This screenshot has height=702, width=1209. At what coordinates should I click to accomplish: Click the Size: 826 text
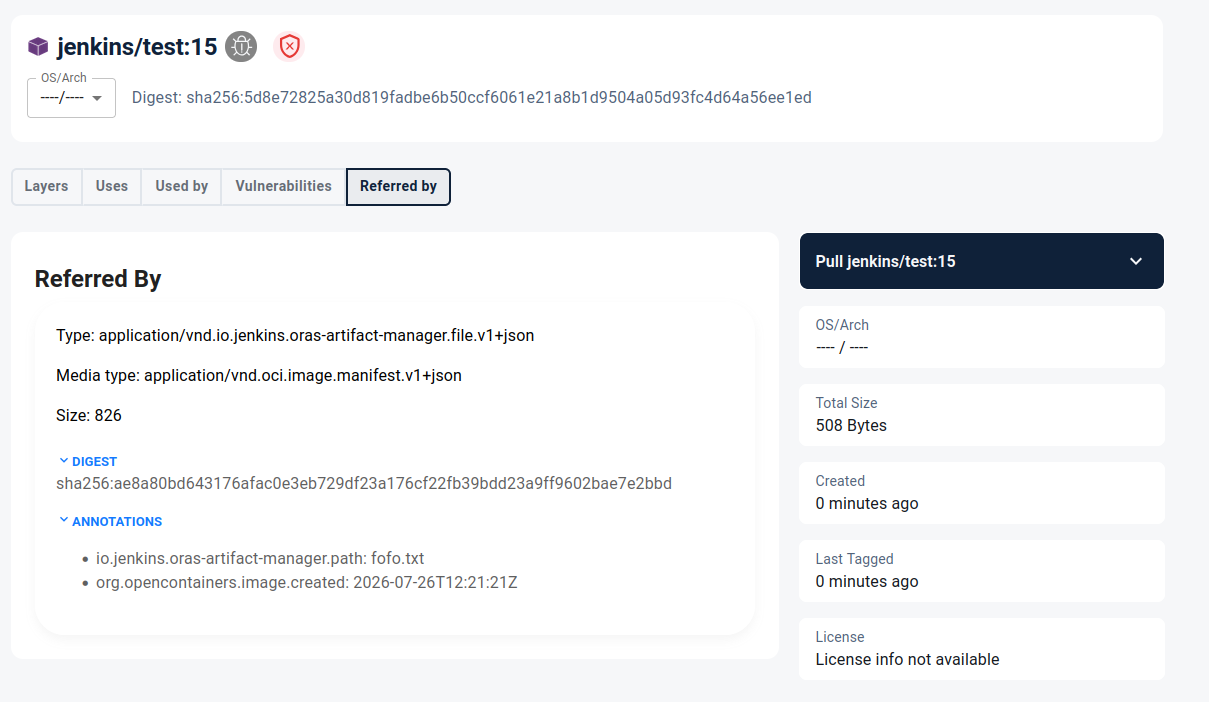(x=89, y=415)
